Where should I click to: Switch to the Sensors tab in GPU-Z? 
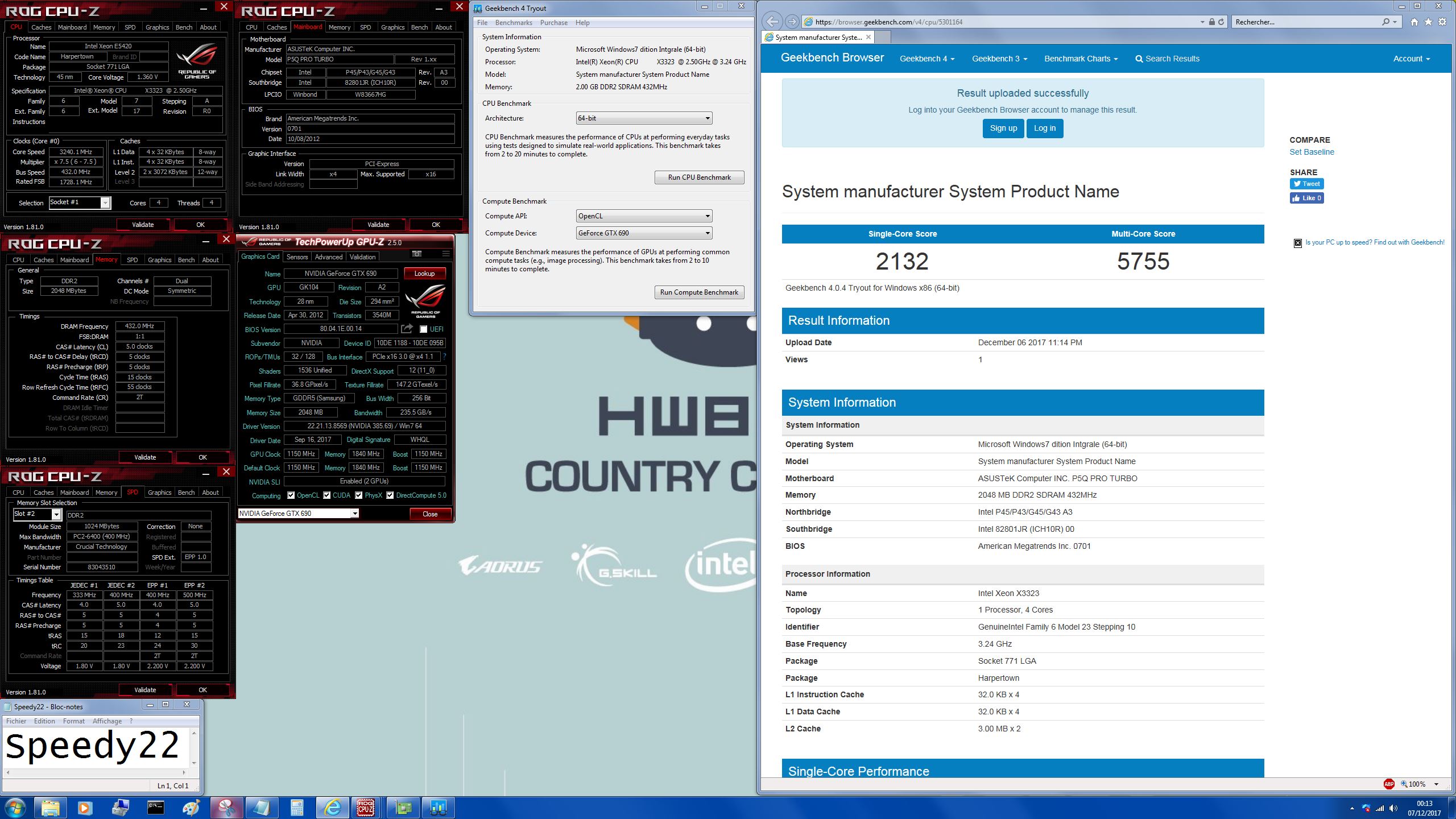pyautogui.click(x=297, y=257)
